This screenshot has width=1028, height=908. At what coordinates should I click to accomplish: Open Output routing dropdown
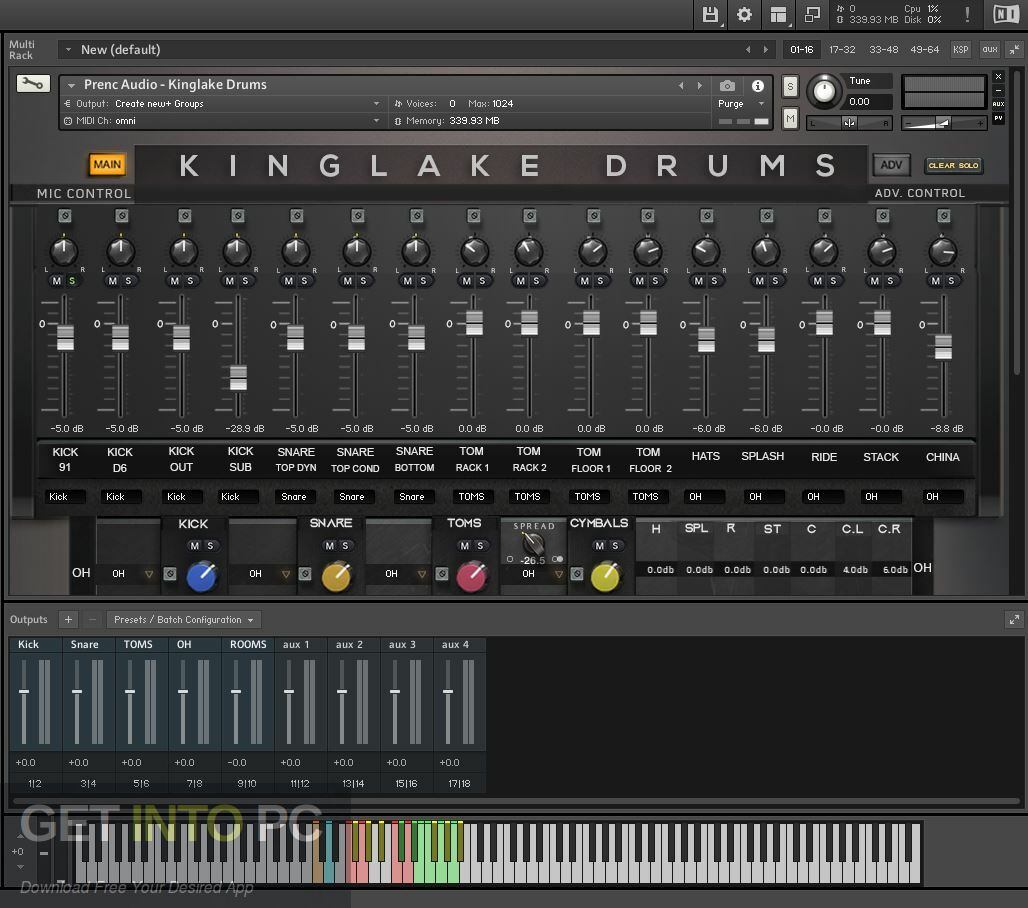[222, 104]
